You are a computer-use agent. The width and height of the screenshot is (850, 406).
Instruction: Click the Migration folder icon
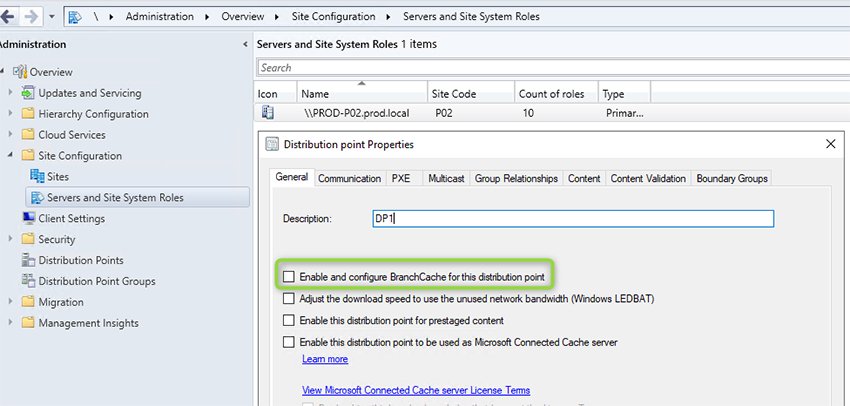28,302
